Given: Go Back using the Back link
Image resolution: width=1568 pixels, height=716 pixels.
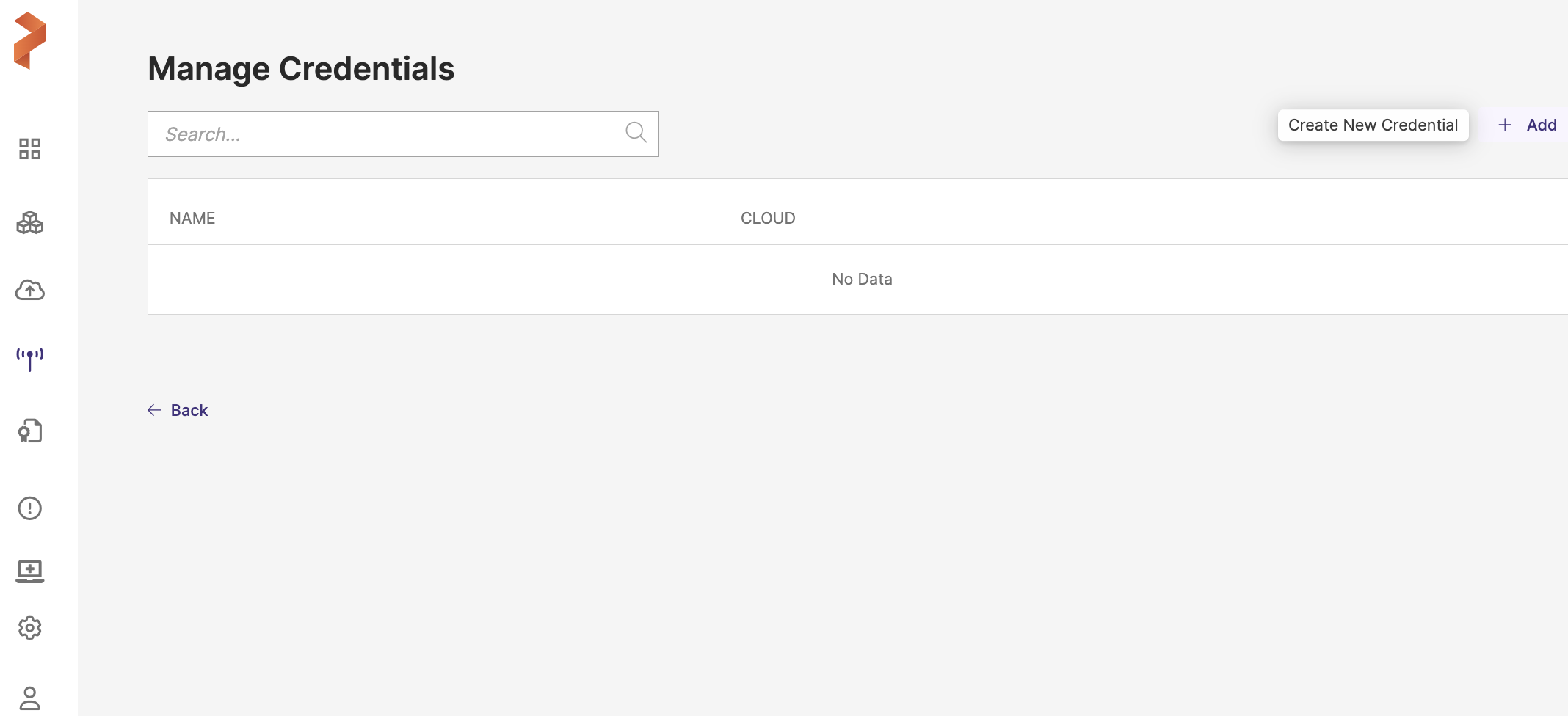Looking at the screenshot, I should pos(189,410).
